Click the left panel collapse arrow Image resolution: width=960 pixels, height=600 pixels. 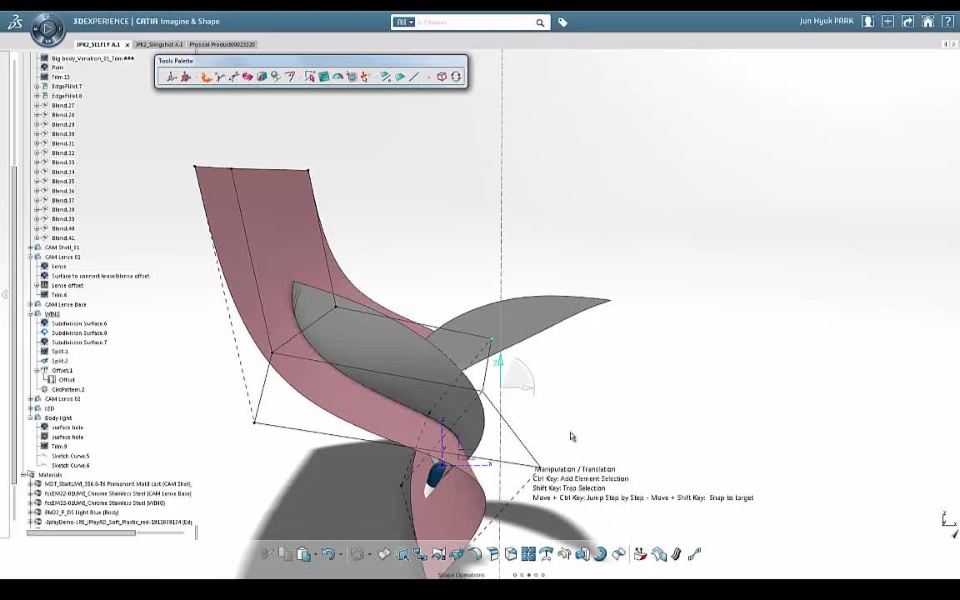tap(4, 294)
